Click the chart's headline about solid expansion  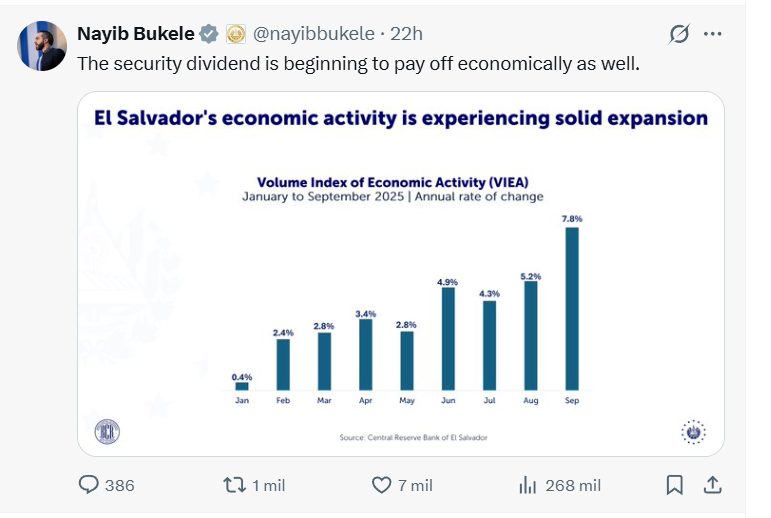coord(400,118)
